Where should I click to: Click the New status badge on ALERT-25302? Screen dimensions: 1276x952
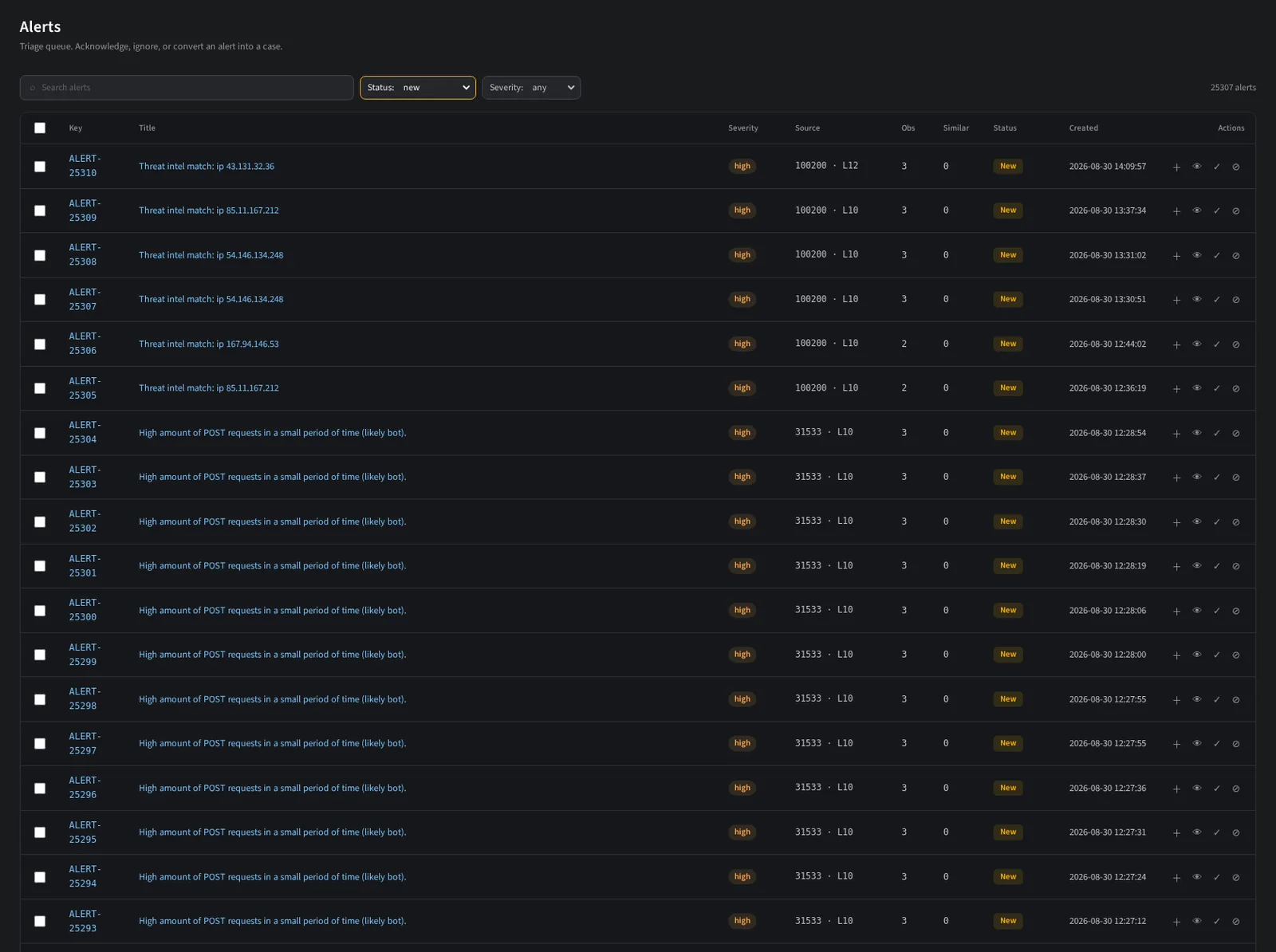pos(1008,521)
